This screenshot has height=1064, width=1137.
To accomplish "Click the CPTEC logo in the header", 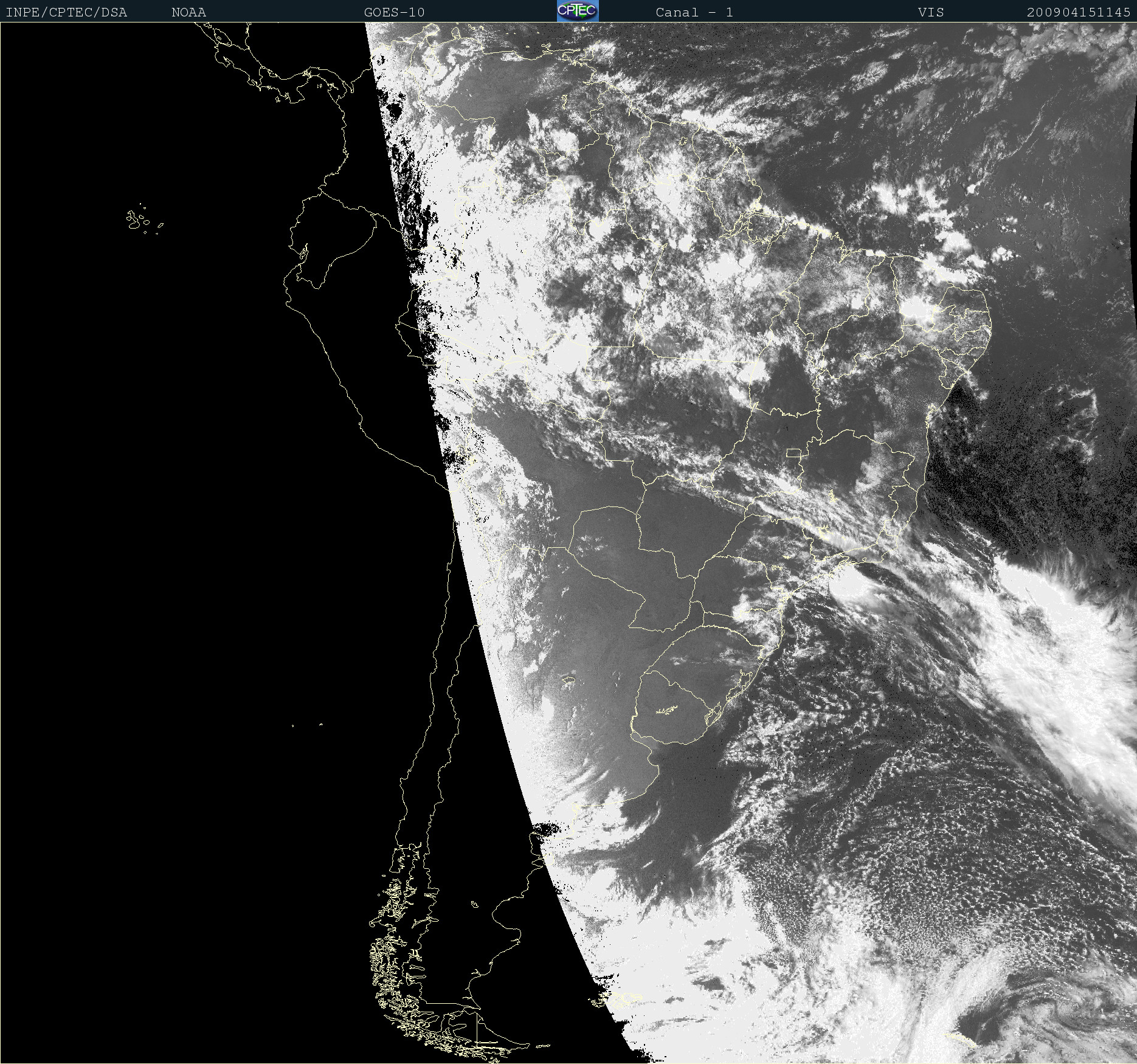I will (x=578, y=11).
